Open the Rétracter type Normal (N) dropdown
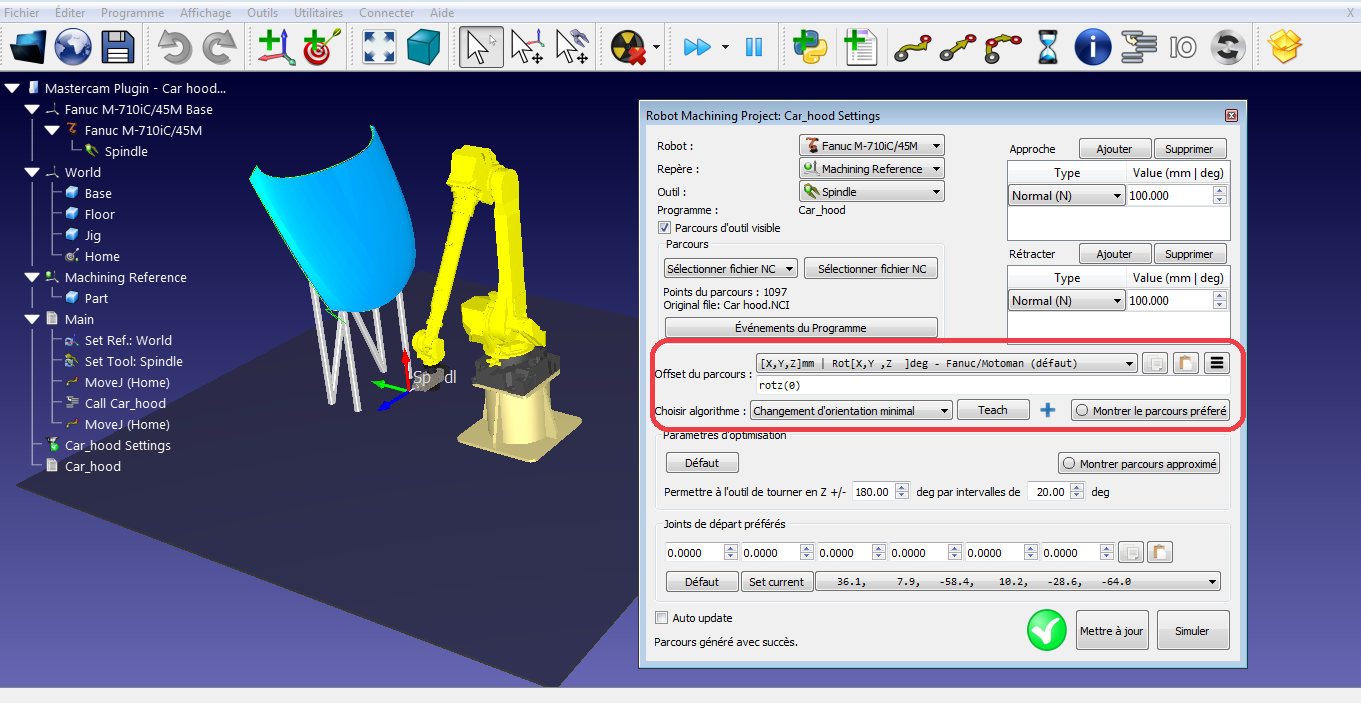1361x703 pixels. 1067,301
